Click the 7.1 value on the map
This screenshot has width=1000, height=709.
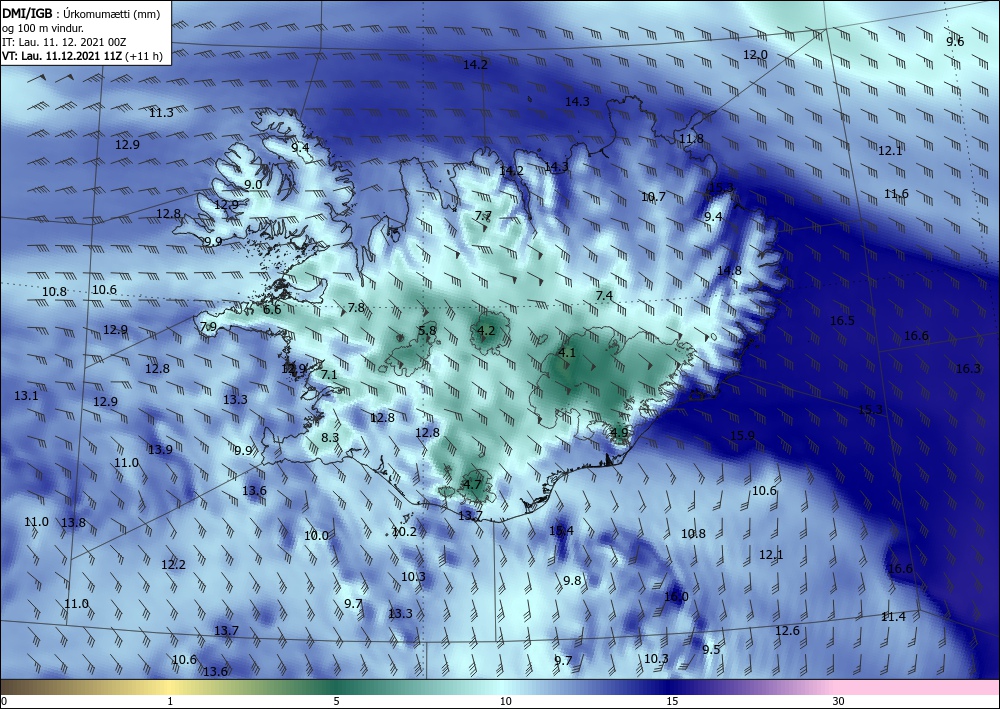pyautogui.click(x=328, y=375)
